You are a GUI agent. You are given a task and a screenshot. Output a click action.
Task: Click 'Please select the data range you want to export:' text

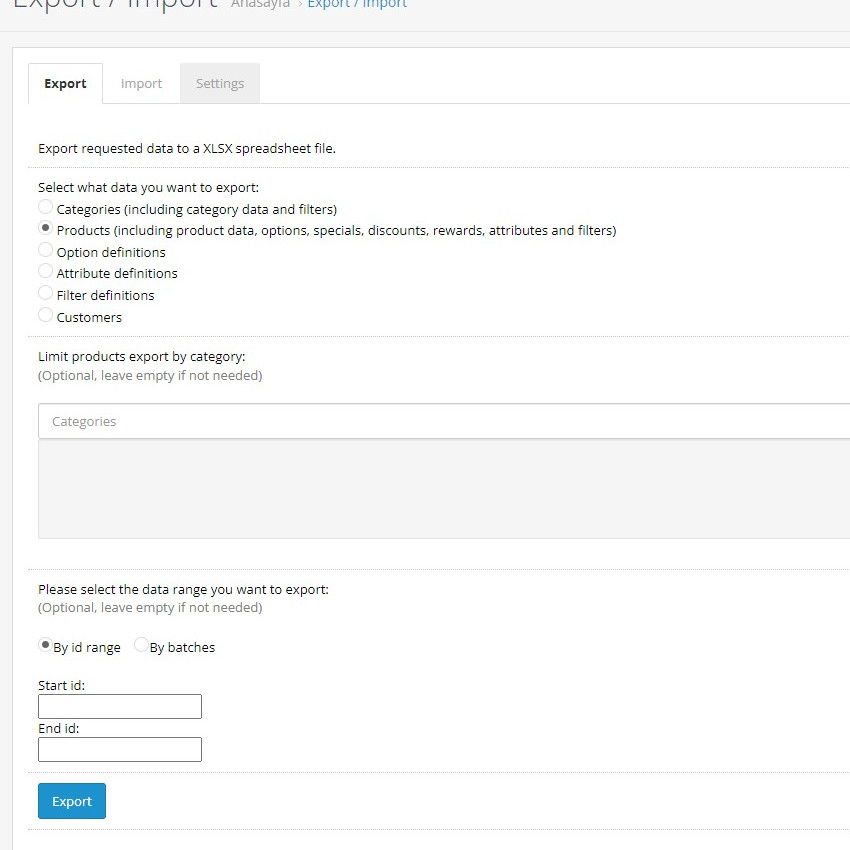pyautogui.click(x=183, y=589)
